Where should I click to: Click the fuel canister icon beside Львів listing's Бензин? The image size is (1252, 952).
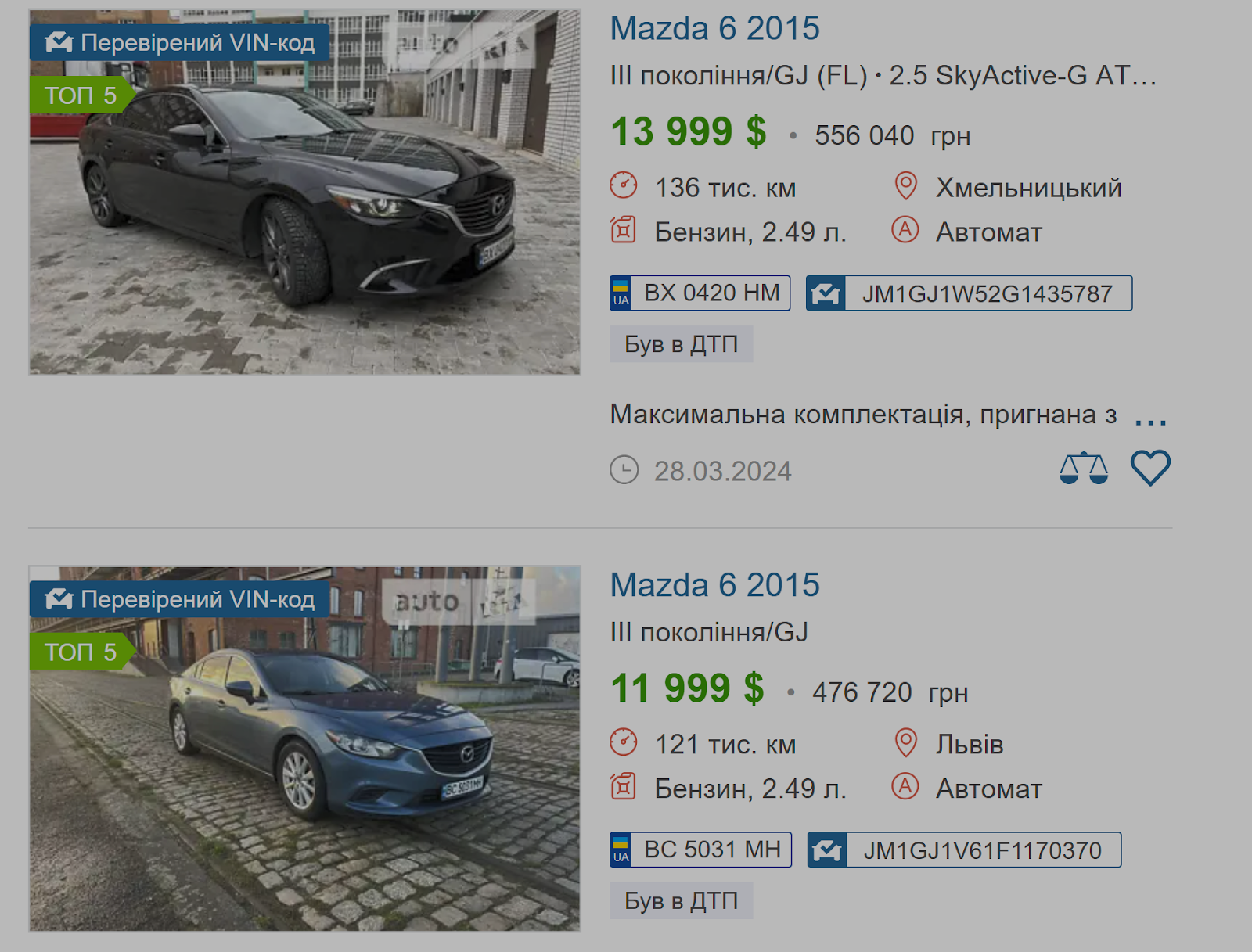point(623,787)
